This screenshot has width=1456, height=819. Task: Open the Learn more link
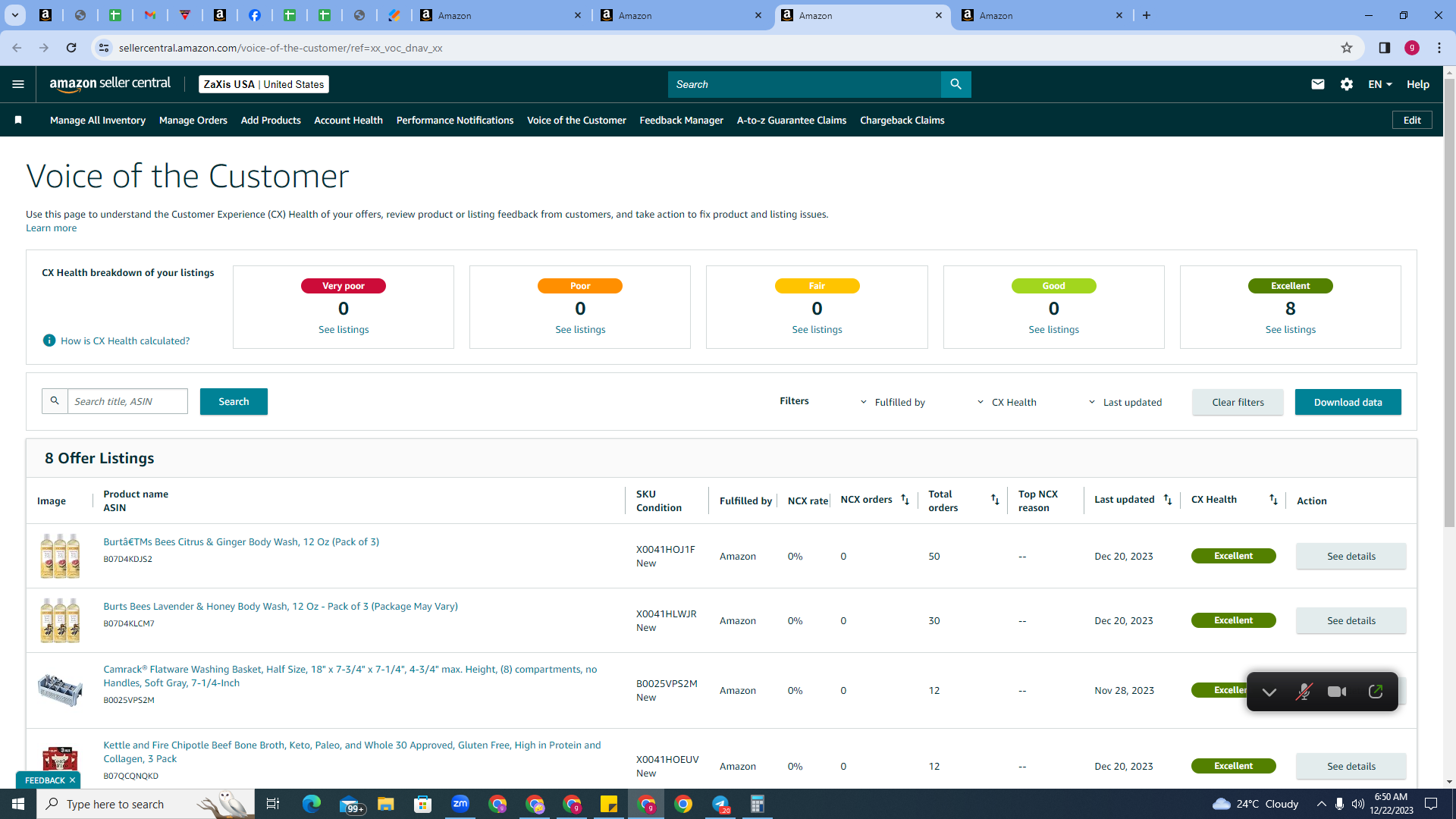click(51, 227)
